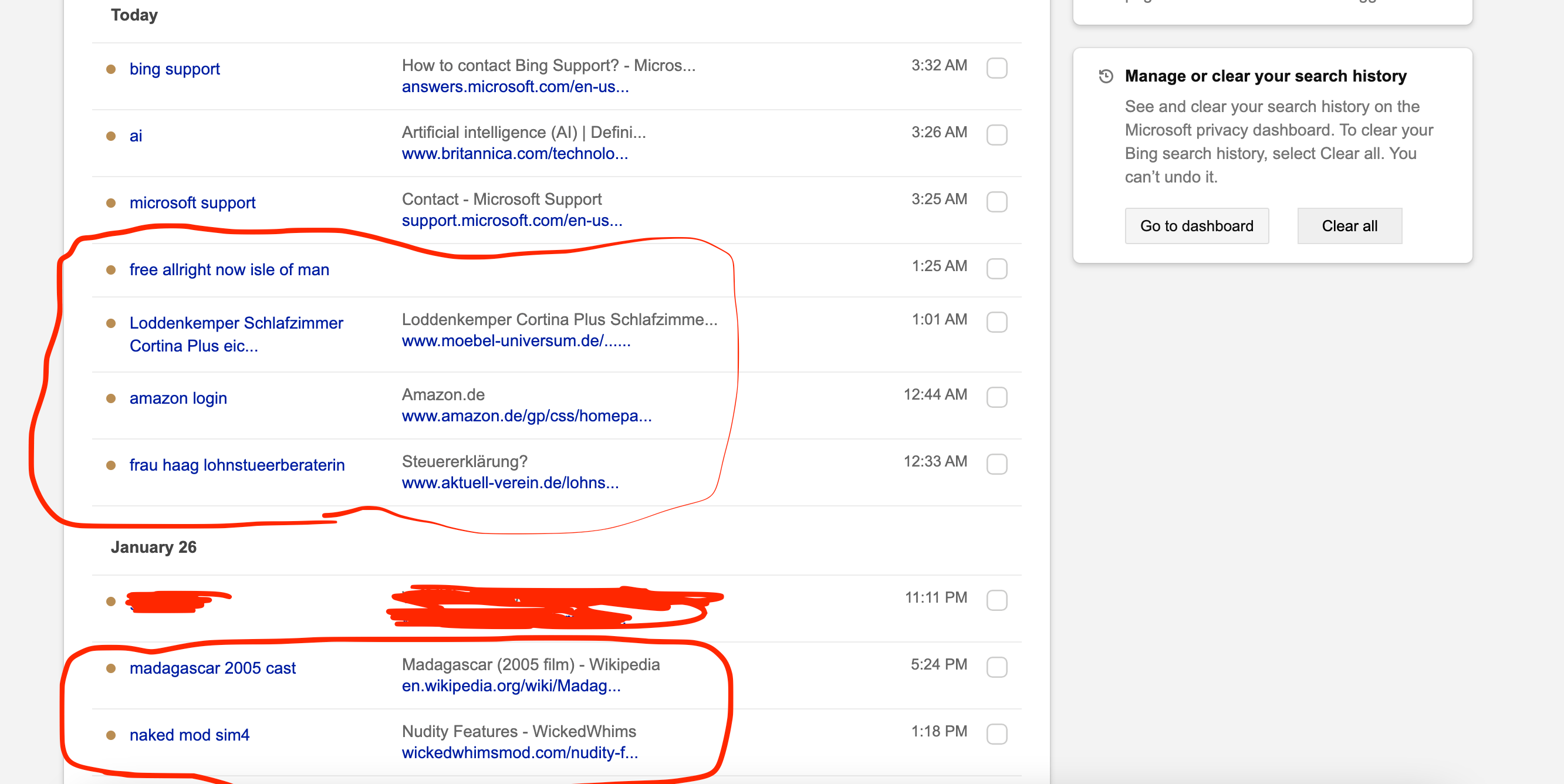Image resolution: width=1564 pixels, height=784 pixels.
Task: Click the dot icon beside naked mod sim4
Action: tap(111, 735)
